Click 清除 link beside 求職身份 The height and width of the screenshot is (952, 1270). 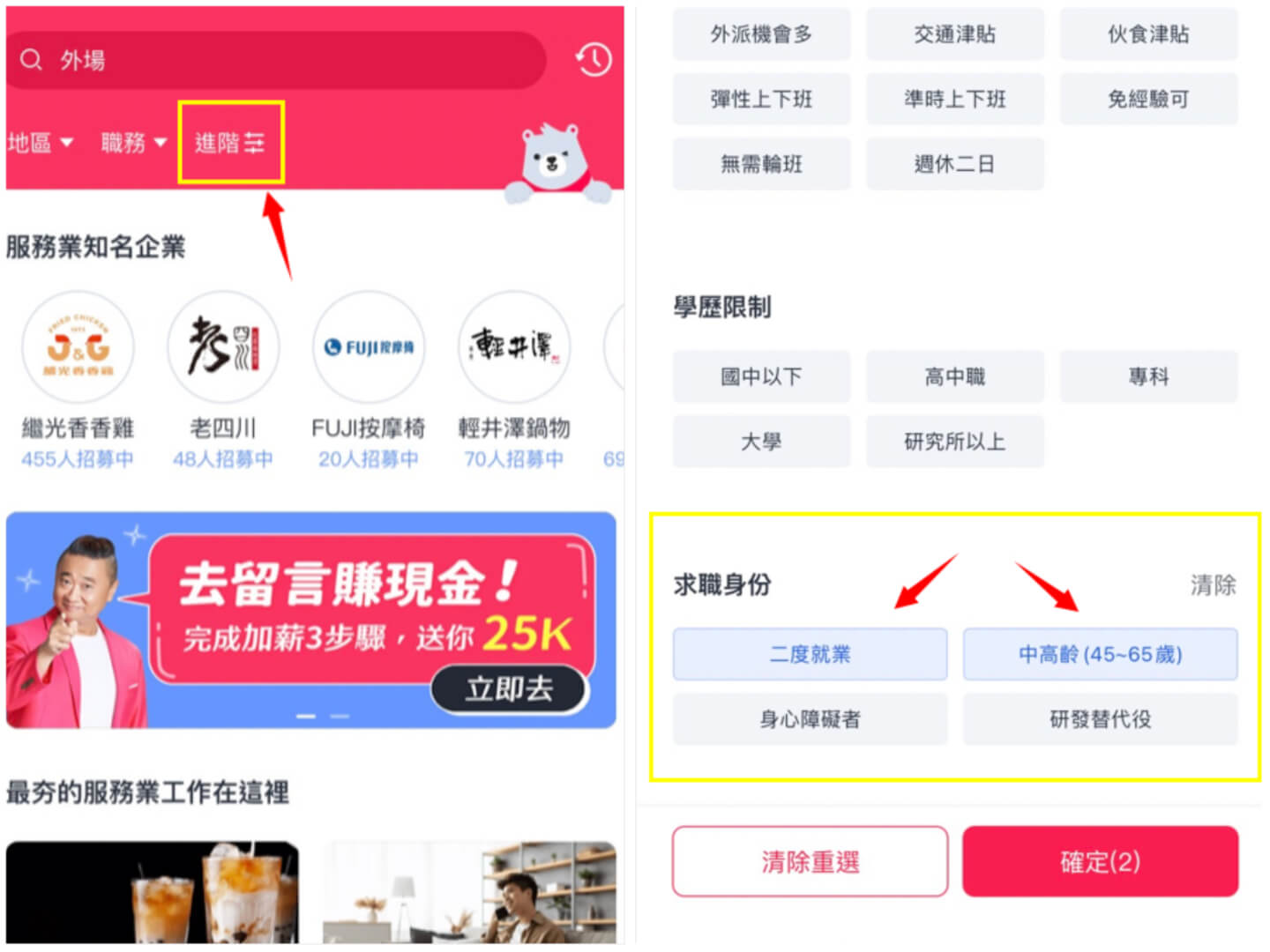pos(1213,584)
